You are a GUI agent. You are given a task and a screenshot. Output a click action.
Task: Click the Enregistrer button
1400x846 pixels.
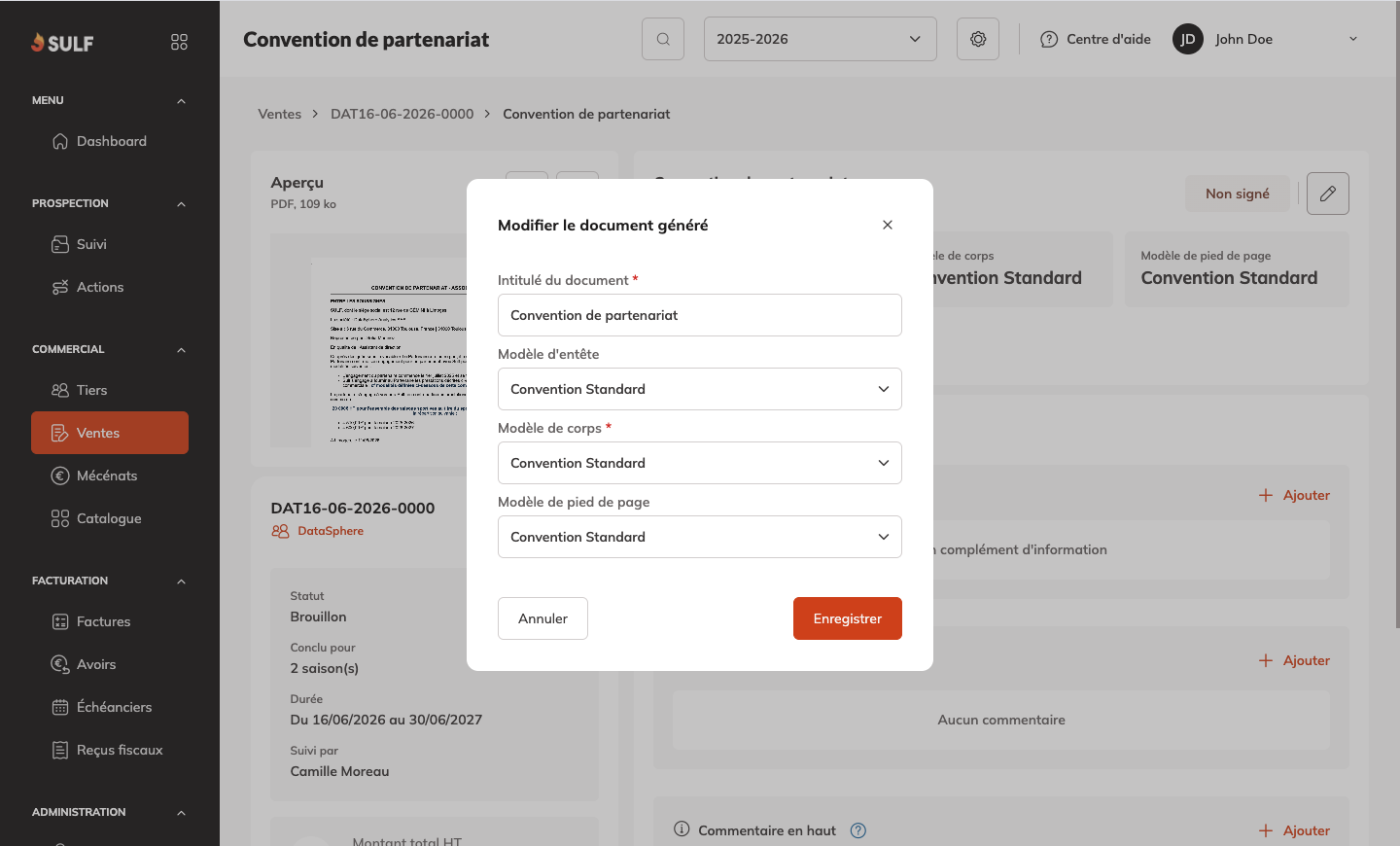click(848, 618)
